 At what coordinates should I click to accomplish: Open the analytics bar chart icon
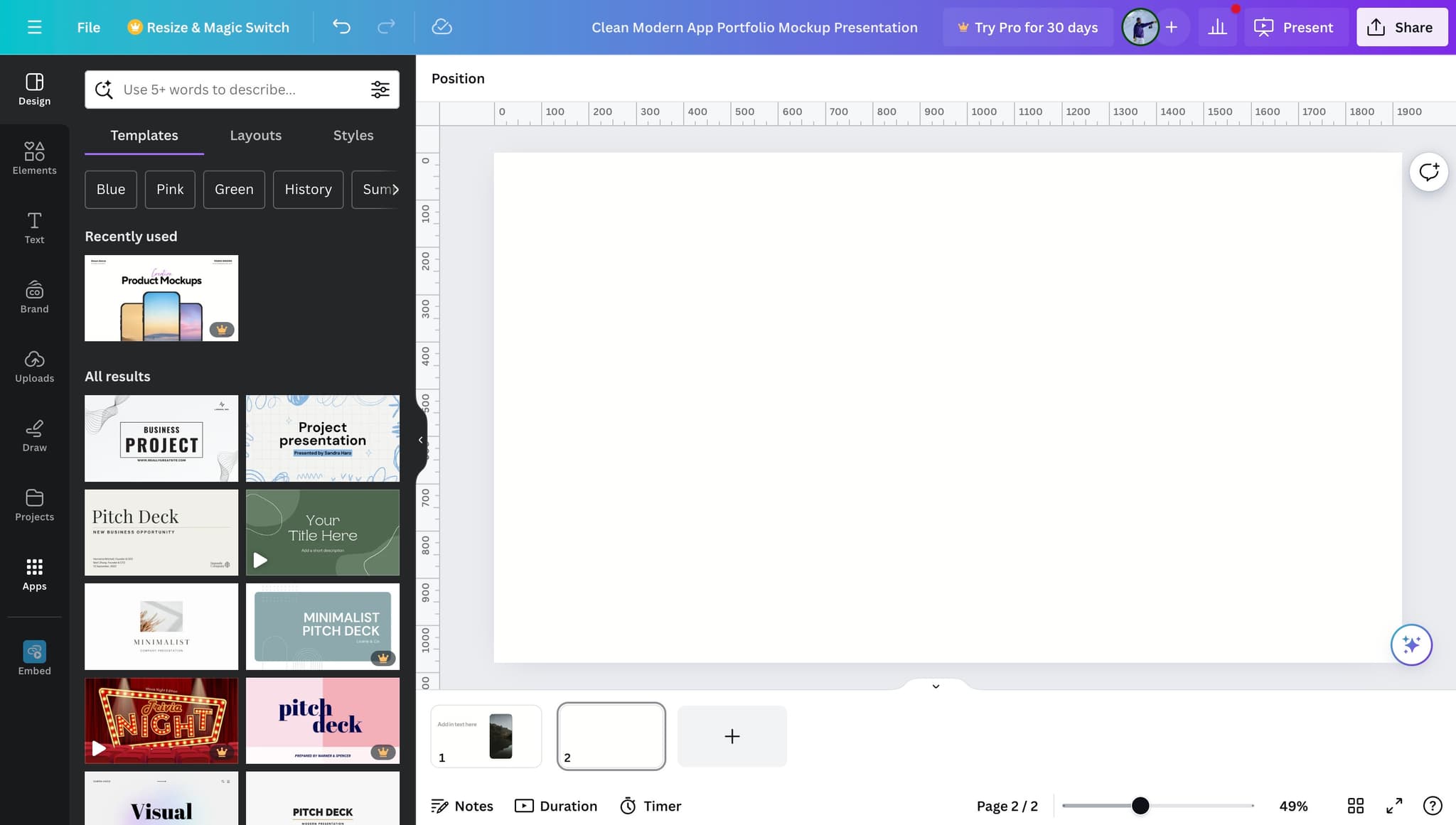(1217, 27)
